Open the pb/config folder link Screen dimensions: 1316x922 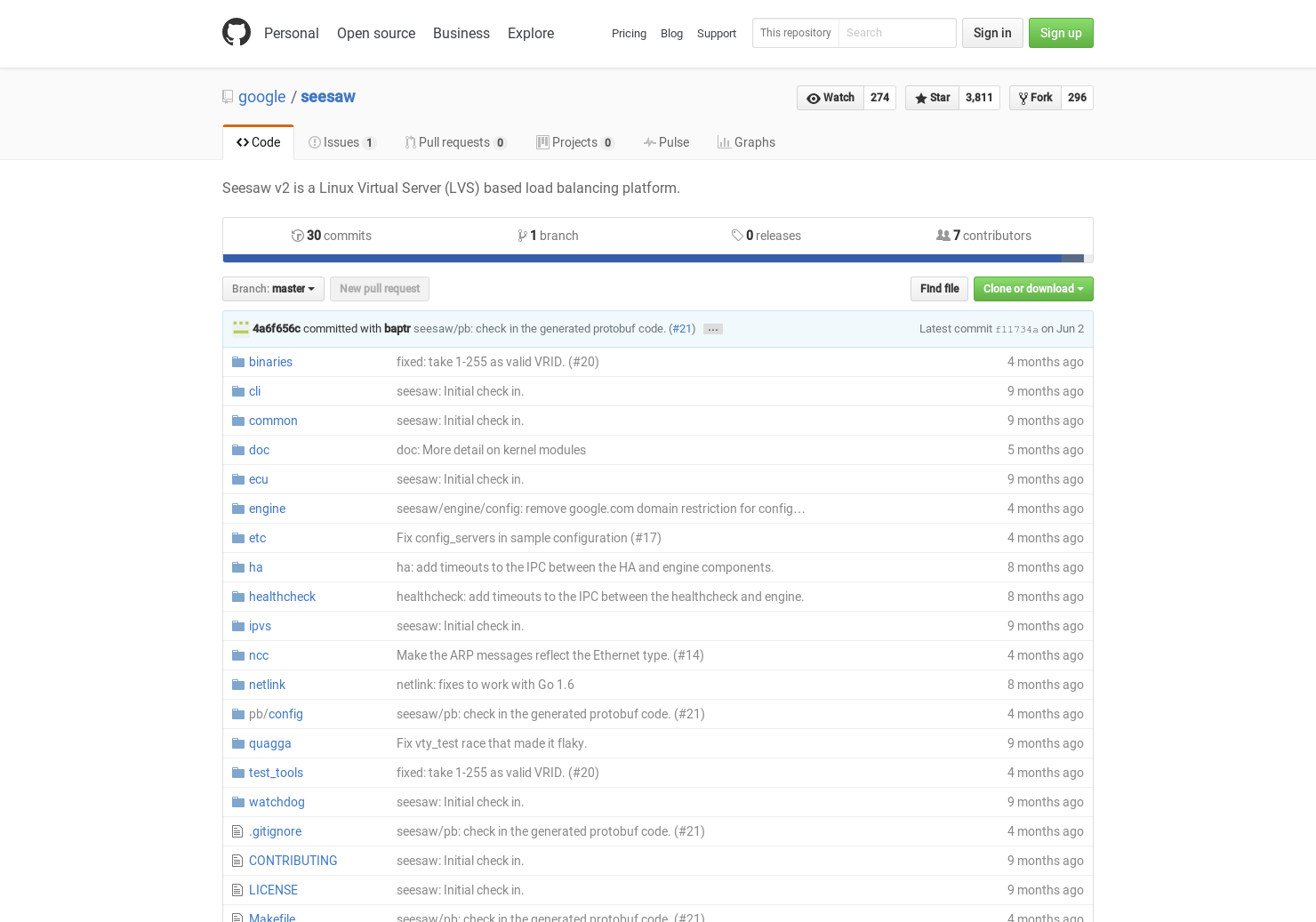coord(276,714)
